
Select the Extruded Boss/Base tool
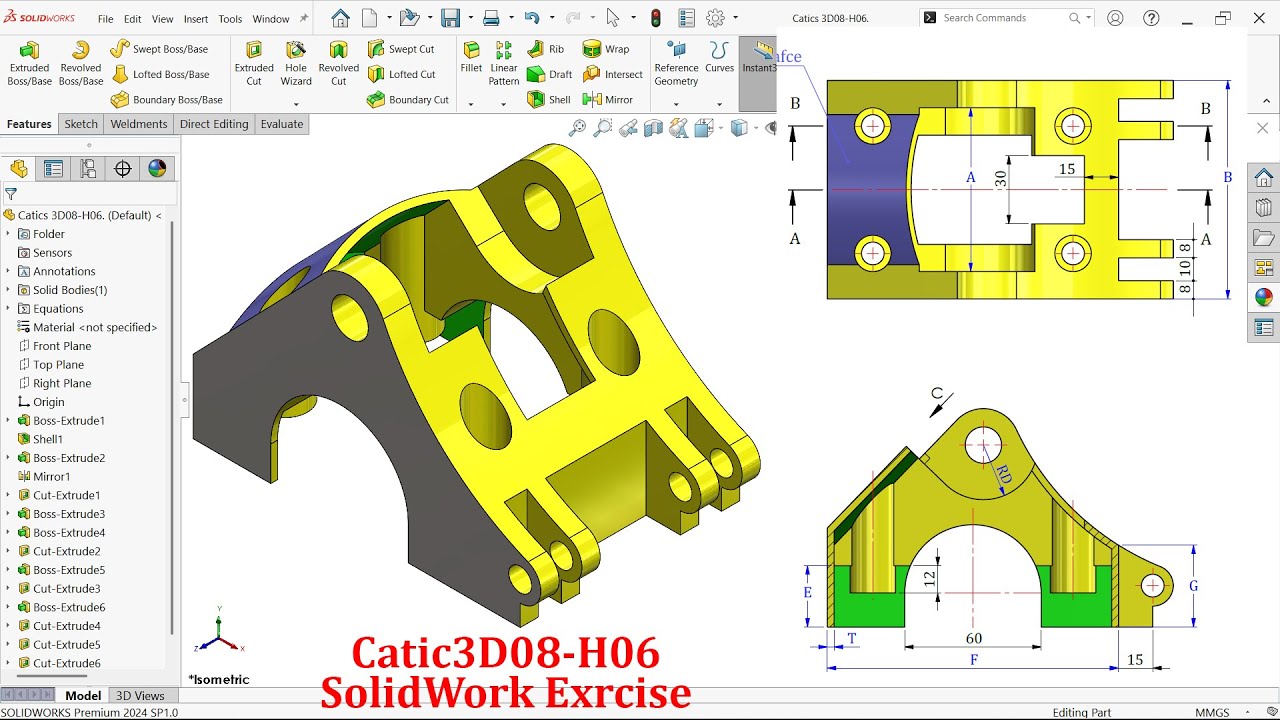click(x=29, y=64)
